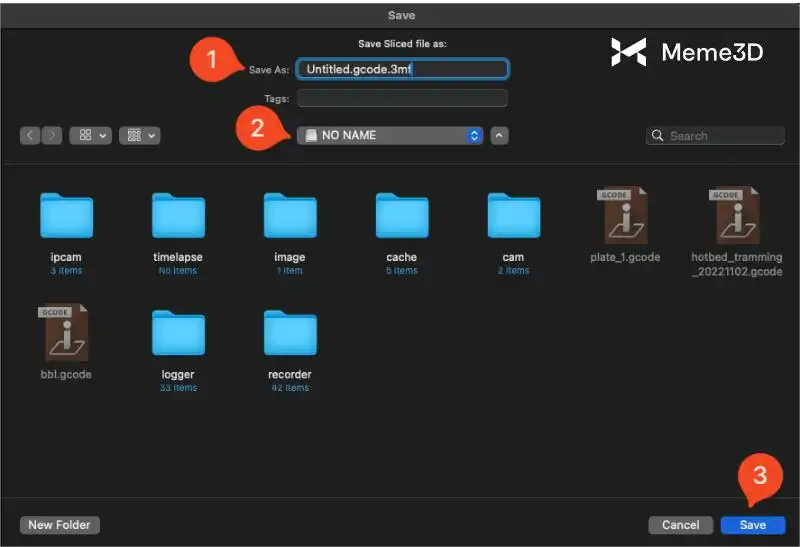Open the cache folder
Screen dimensions: 800x547
(402, 215)
